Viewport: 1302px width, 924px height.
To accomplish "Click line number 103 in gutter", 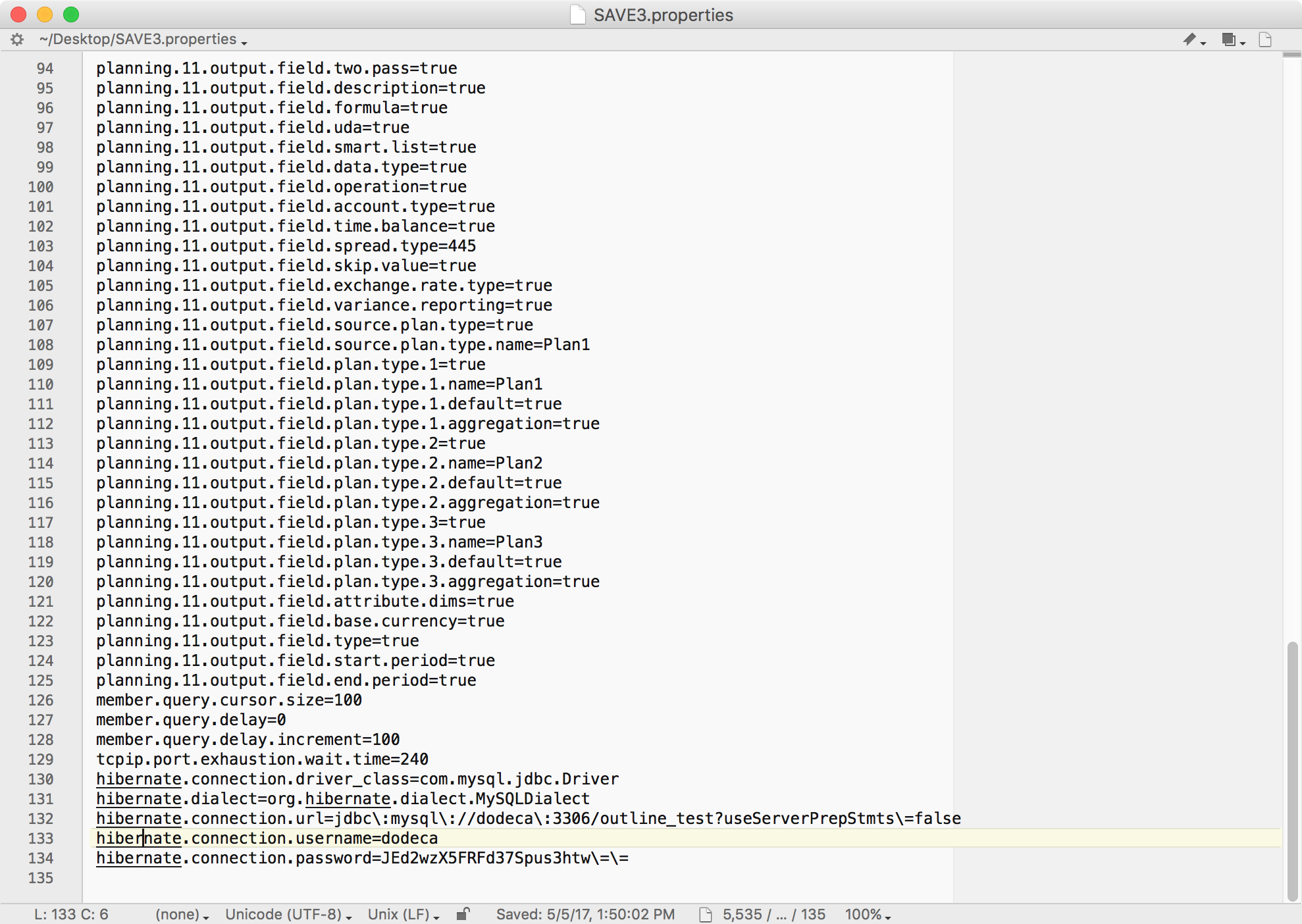I will click(40, 246).
